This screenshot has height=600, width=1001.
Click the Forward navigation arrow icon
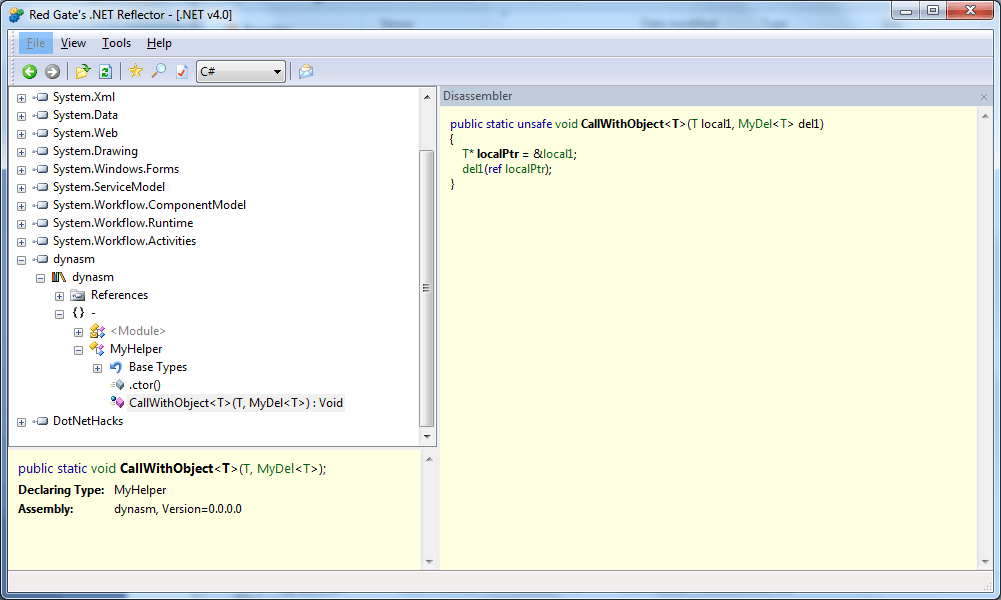52,71
